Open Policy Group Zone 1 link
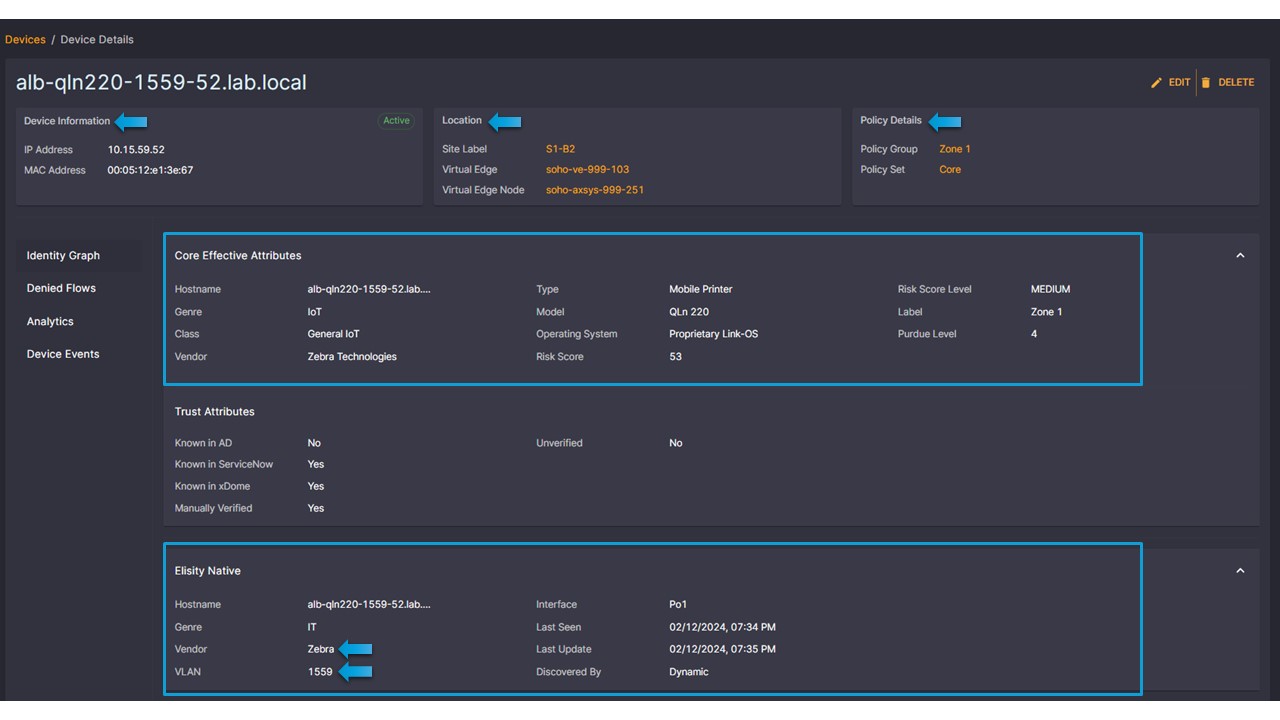This screenshot has width=1280, height=720. click(955, 149)
